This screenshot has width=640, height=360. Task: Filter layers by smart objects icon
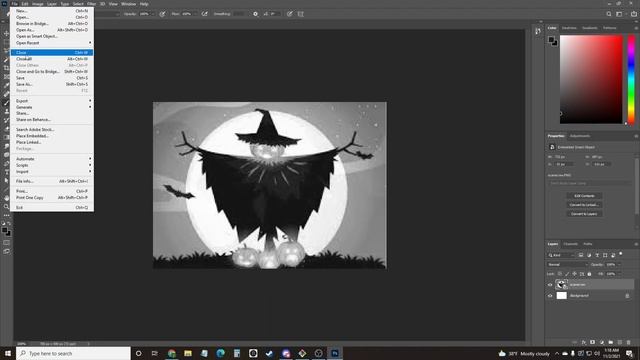point(613,255)
